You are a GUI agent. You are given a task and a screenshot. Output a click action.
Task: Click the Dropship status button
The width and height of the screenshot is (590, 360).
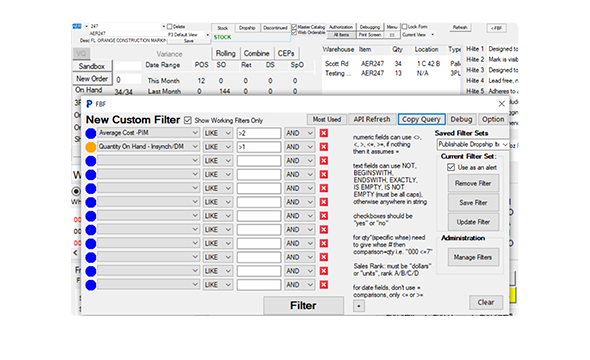(247, 28)
